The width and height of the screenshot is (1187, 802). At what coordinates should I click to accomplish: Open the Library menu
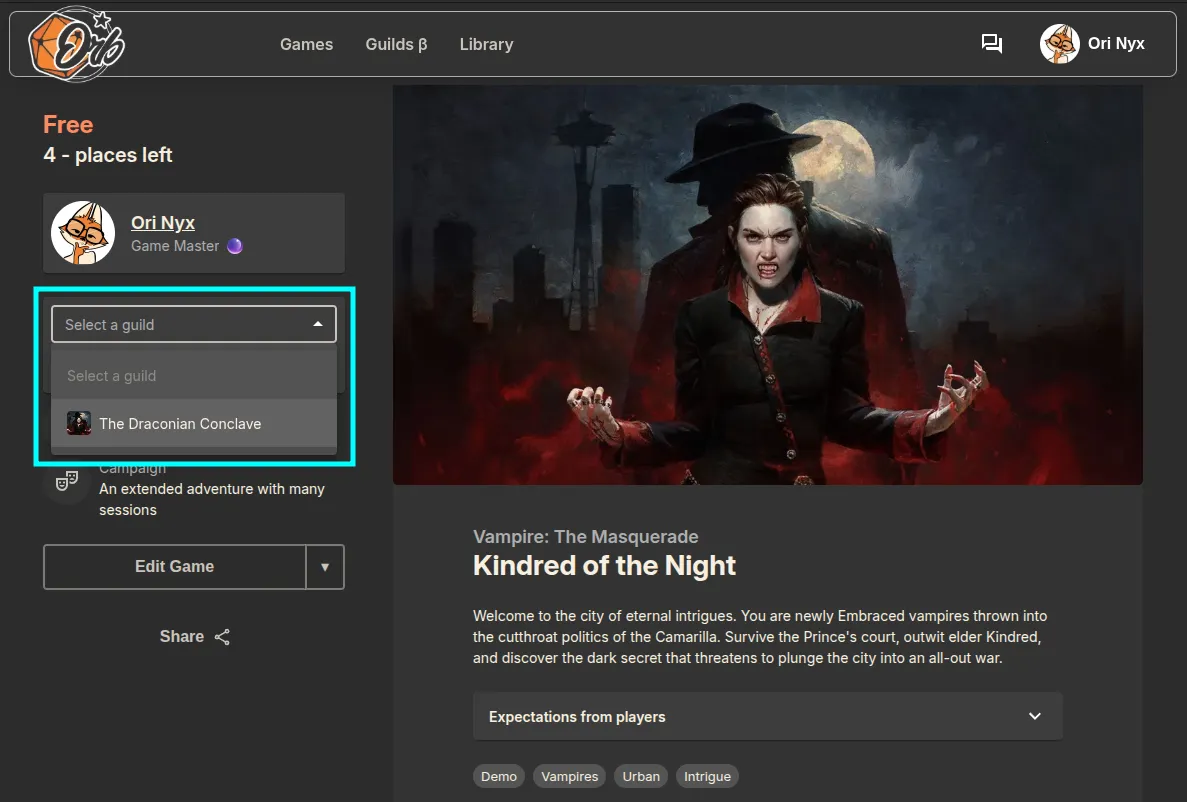(486, 45)
